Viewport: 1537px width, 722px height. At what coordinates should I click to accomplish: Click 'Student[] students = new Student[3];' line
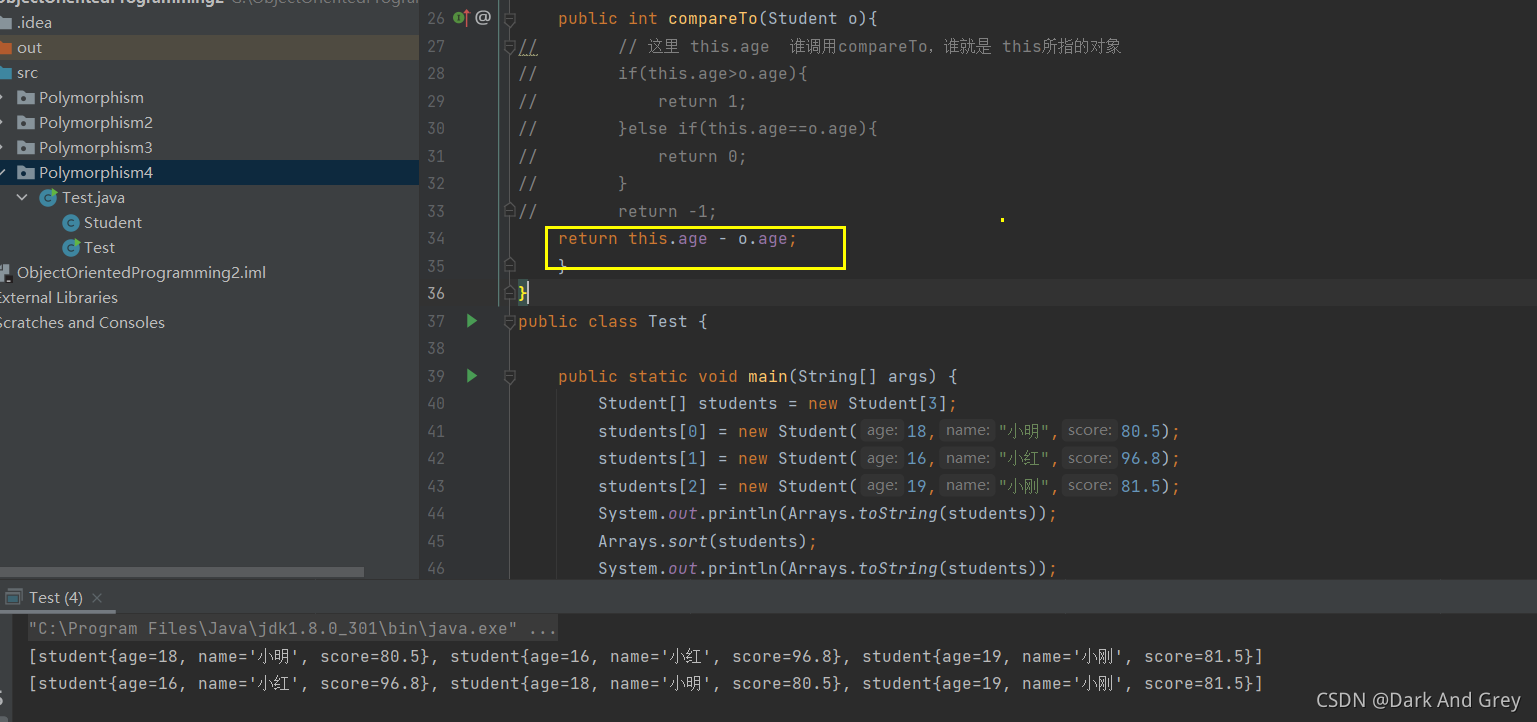(777, 403)
